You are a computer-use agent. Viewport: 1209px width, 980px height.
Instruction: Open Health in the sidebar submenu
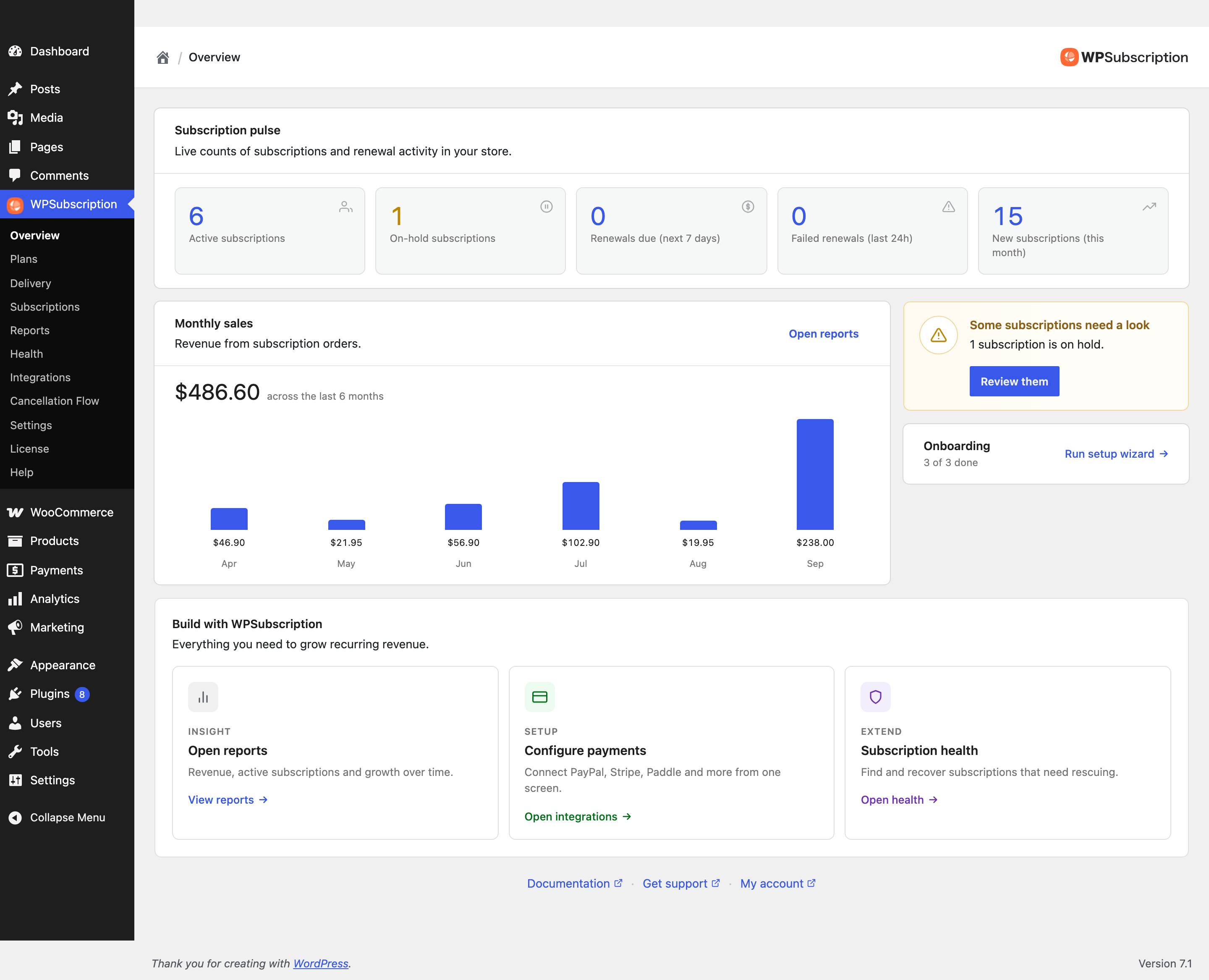[x=26, y=354]
